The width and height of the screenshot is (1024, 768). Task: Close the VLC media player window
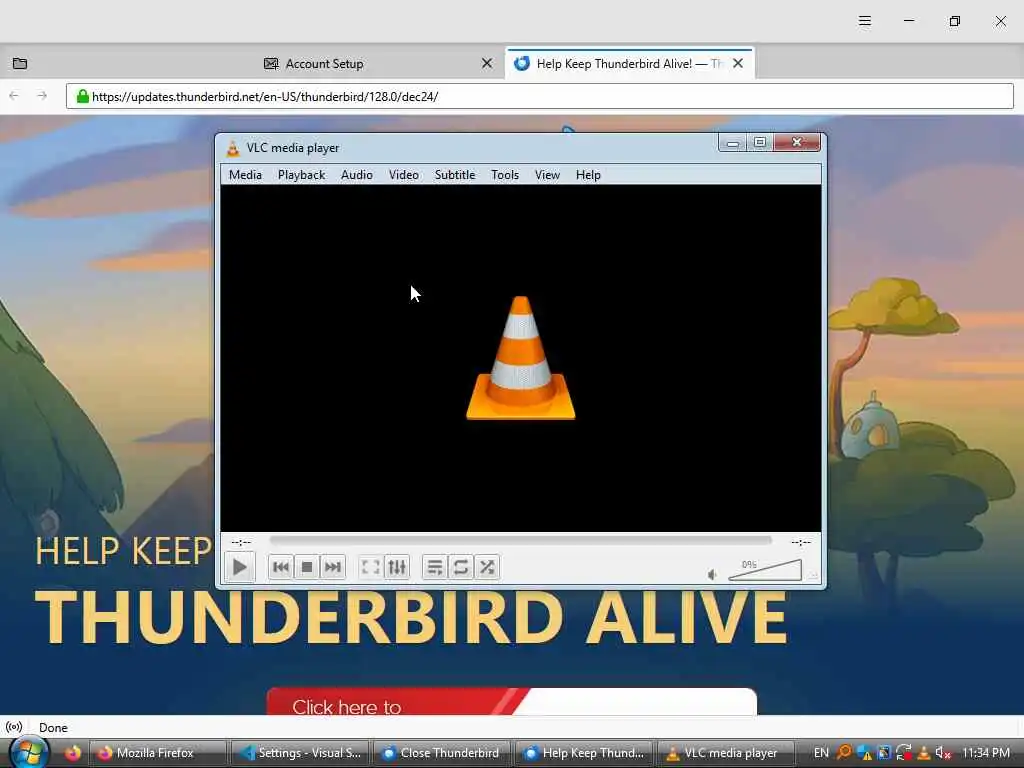click(x=797, y=142)
